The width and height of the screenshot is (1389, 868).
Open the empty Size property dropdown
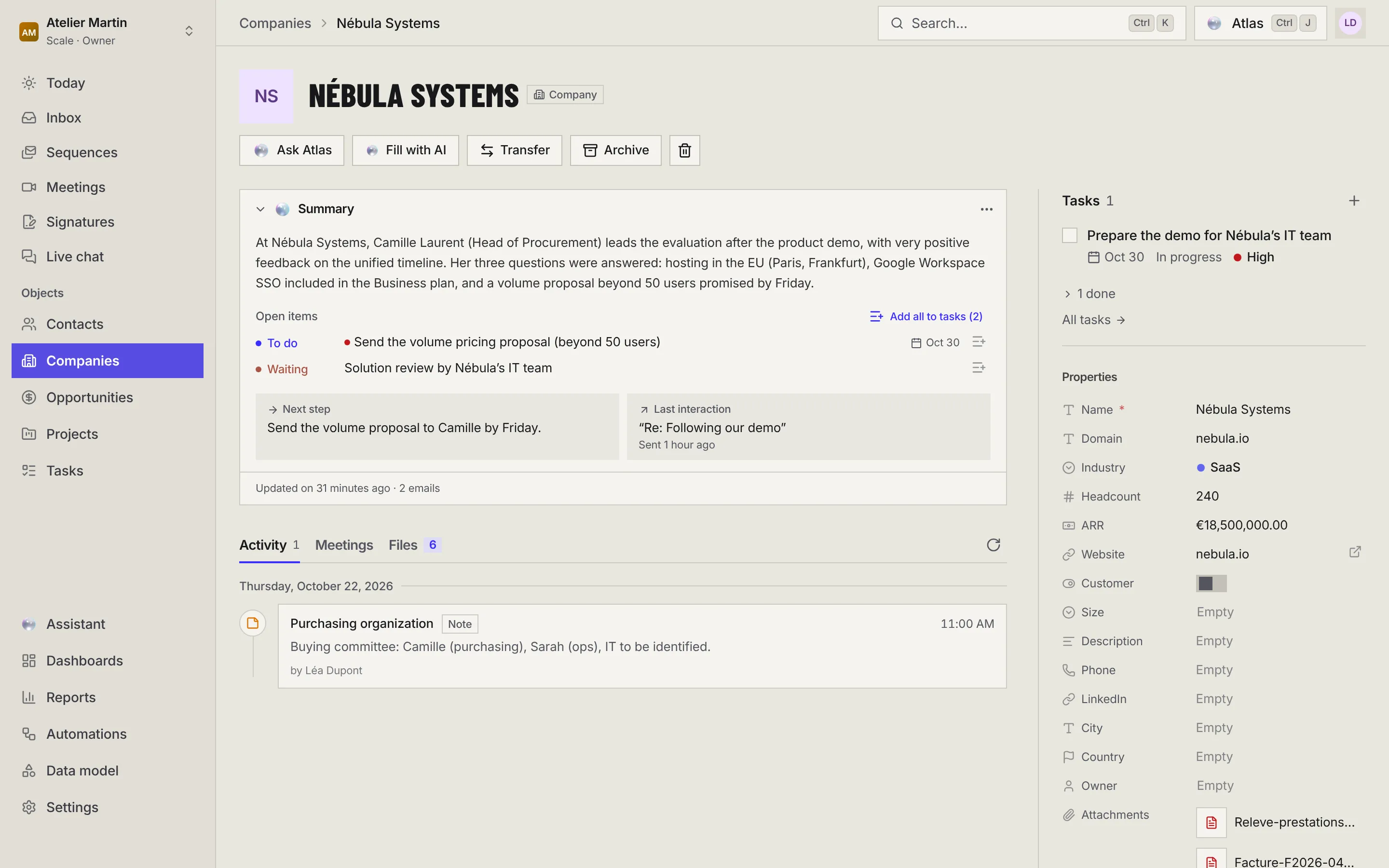(1214, 612)
